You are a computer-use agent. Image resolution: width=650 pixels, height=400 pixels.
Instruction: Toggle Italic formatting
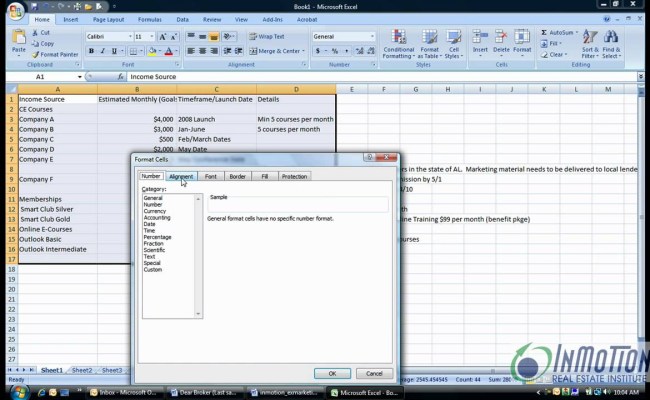(x=102, y=51)
